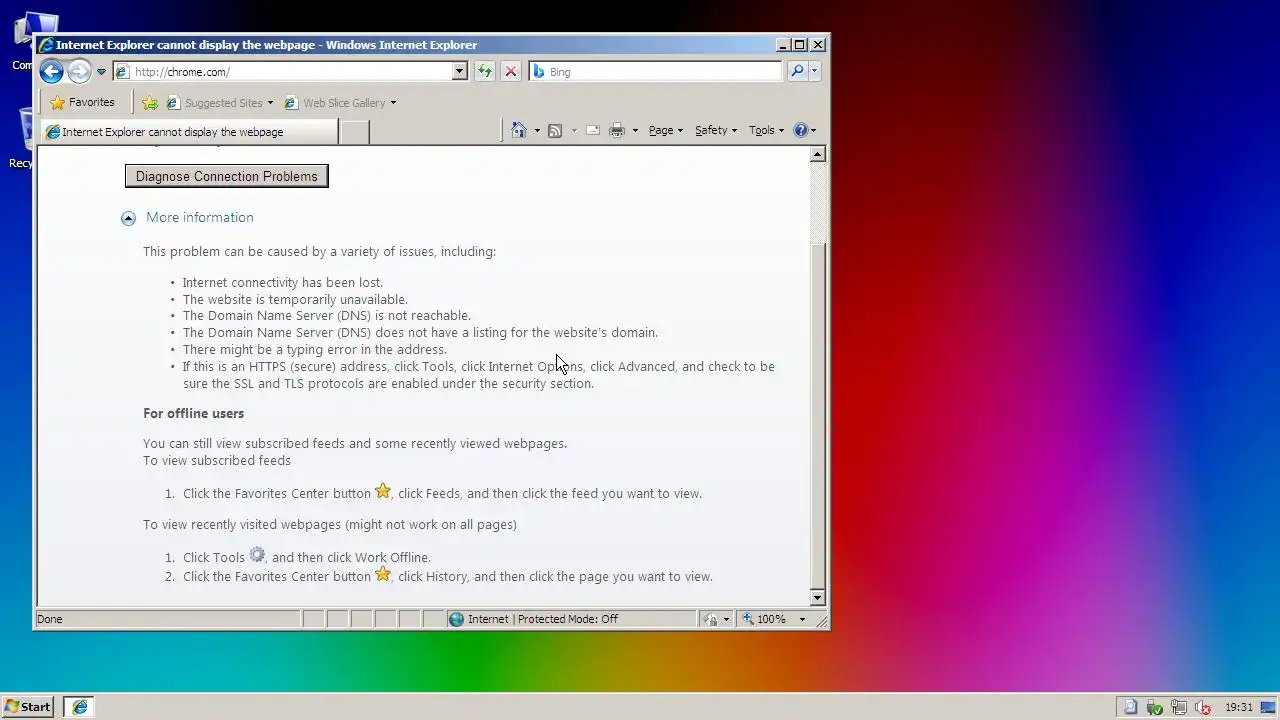Click the taskbar clock showing 19:31

(1239, 707)
